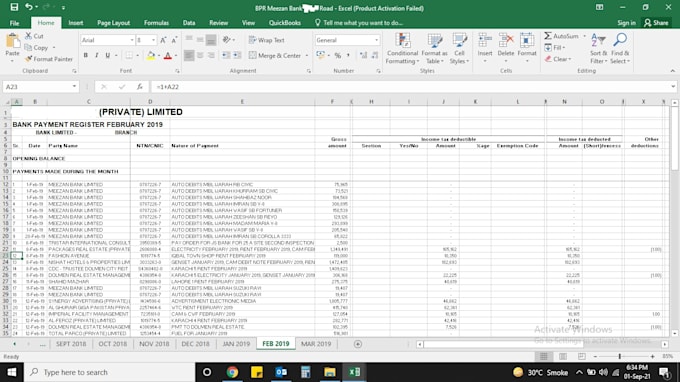Click the Percent Style icon
Image resolution: width=680 pixels, height=382 pixels.
tap(337, 56)
